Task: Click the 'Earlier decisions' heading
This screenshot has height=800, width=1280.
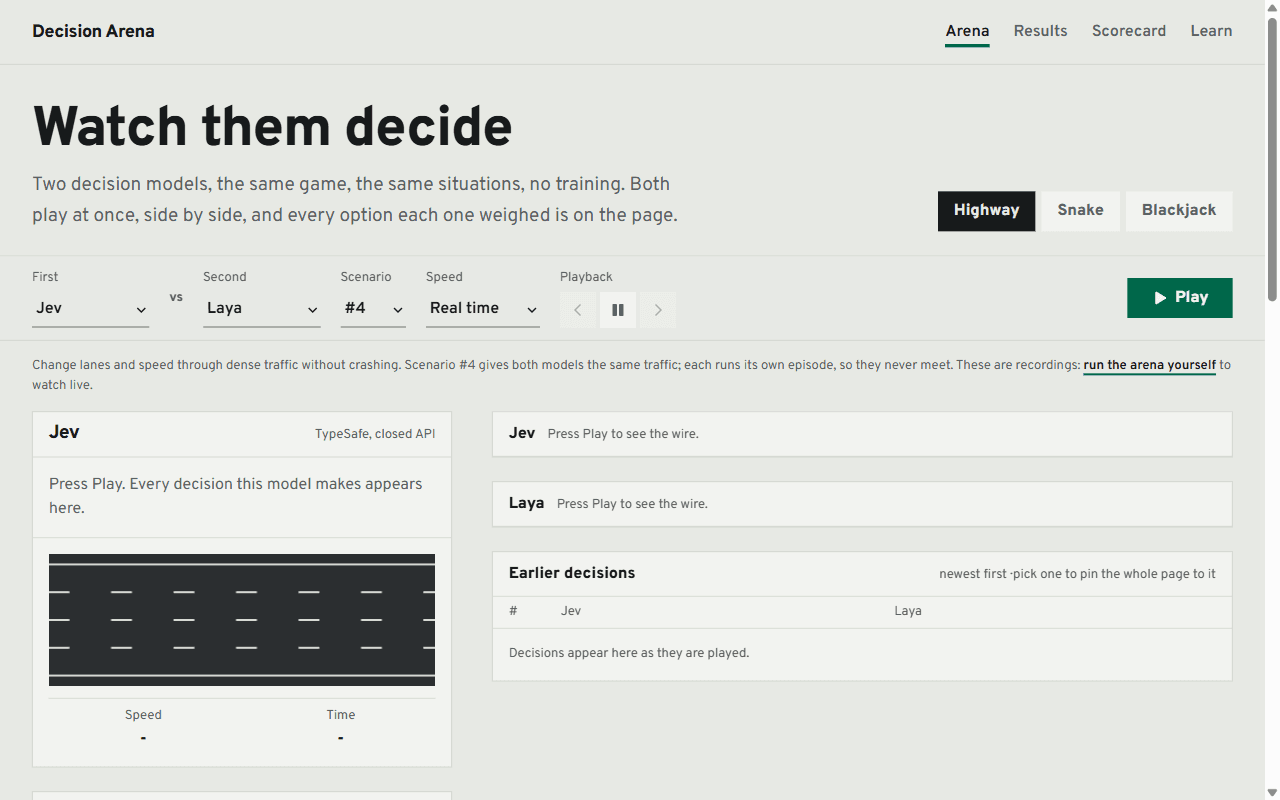Action: click(572, 573)
